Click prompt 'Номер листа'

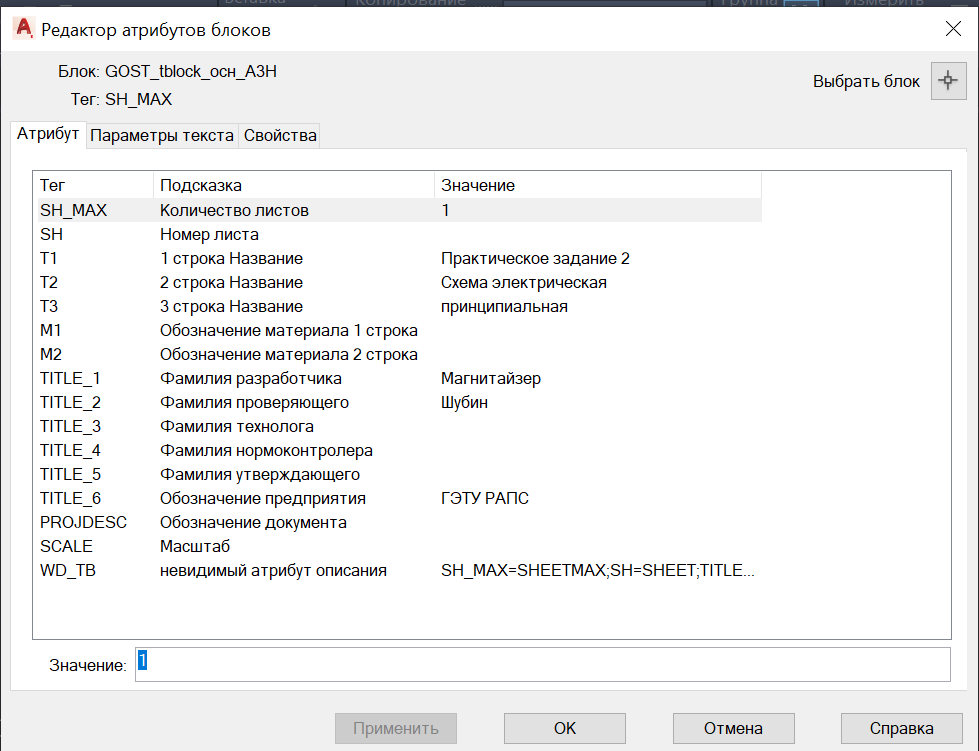(x=209, y=235)
